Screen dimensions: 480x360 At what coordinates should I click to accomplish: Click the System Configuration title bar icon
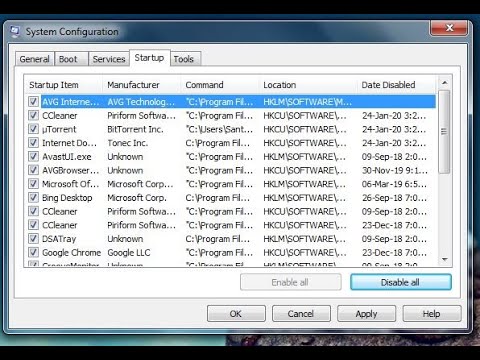(15, 32)
